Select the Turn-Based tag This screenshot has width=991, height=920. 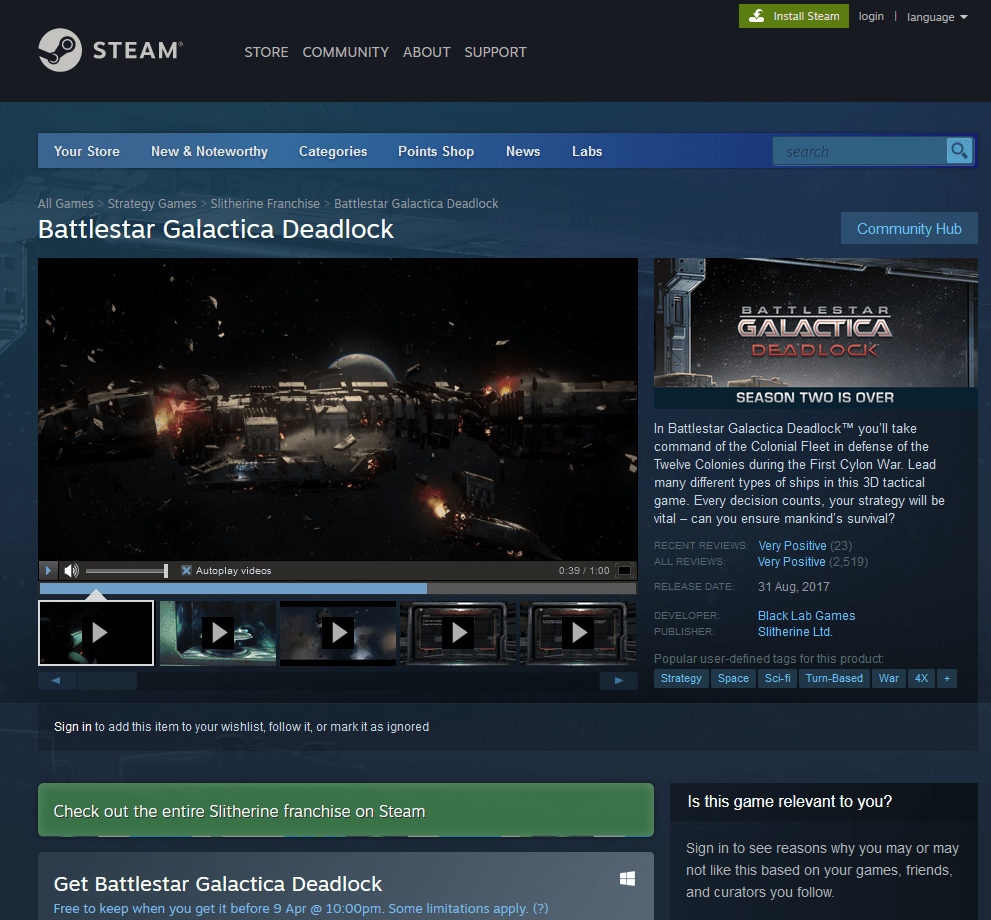[834, 678]
